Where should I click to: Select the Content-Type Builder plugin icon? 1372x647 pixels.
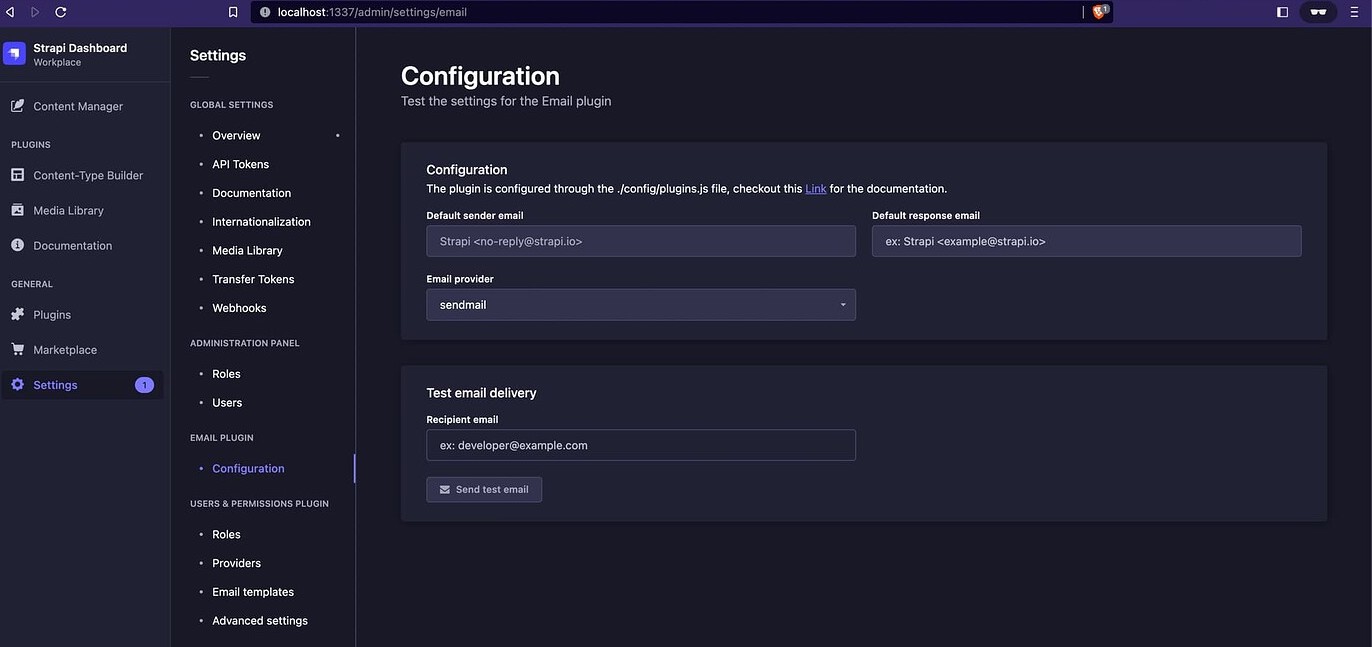click(x=16, y=175)
